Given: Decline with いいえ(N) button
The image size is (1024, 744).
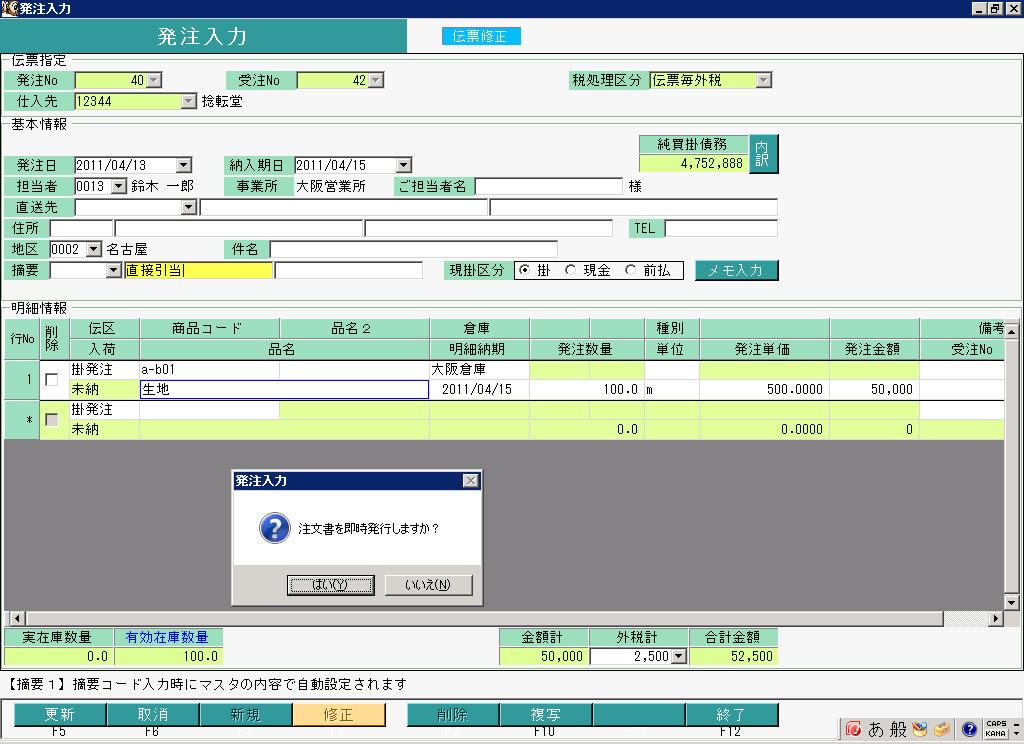Looking at the screenshot, I should pyautogui.click(x=428, y=585).
